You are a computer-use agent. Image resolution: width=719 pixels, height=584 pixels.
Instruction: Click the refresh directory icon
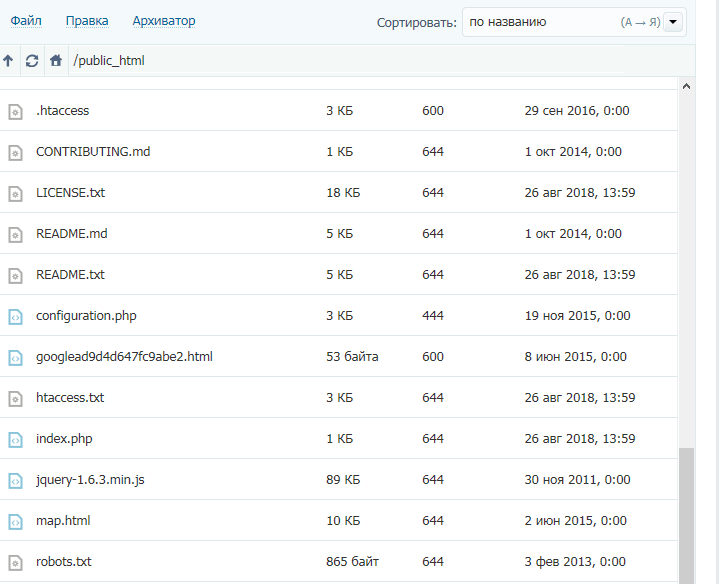(32, 61)
